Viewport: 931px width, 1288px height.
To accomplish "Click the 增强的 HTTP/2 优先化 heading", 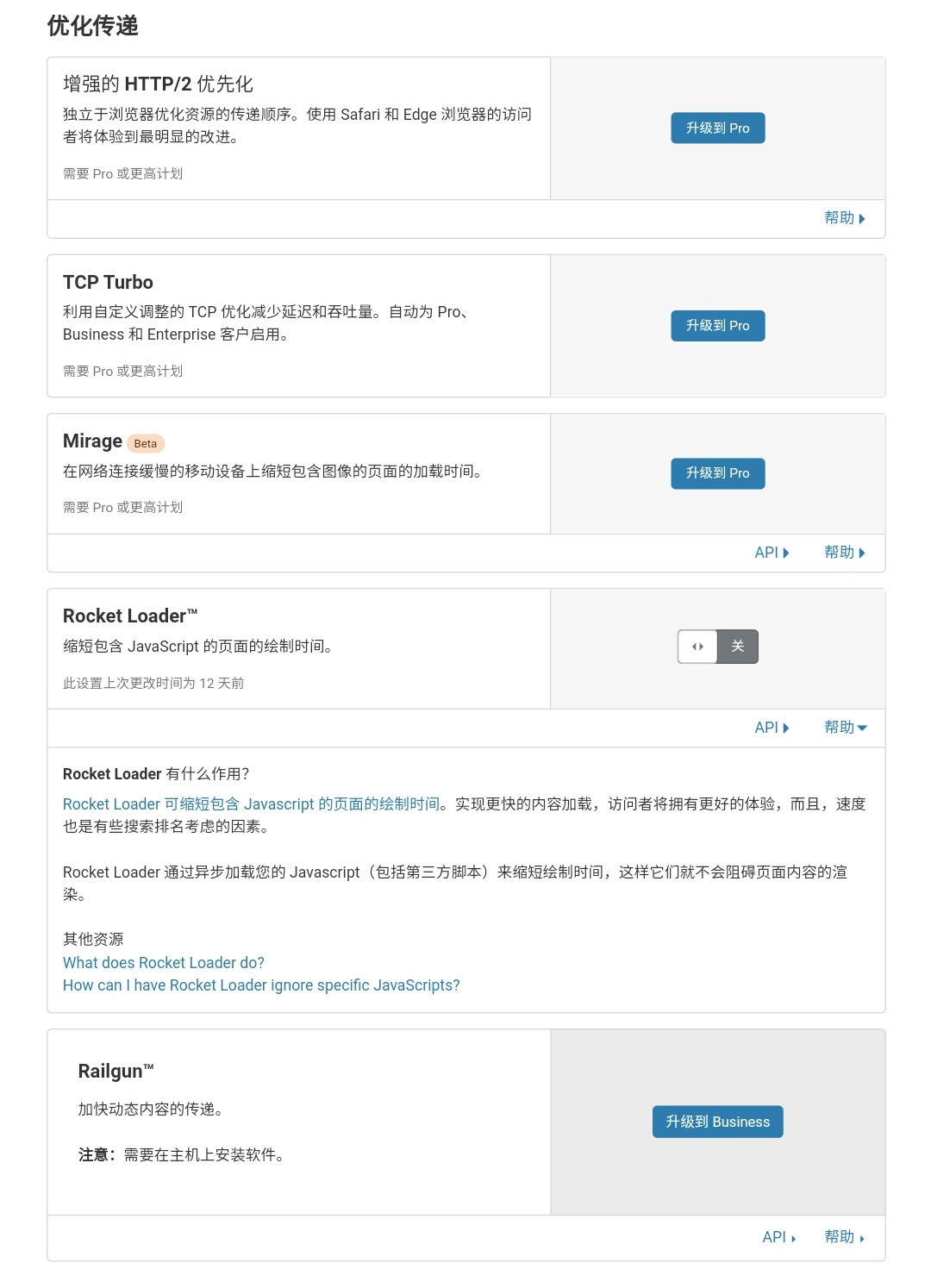I will coord(158,84).
